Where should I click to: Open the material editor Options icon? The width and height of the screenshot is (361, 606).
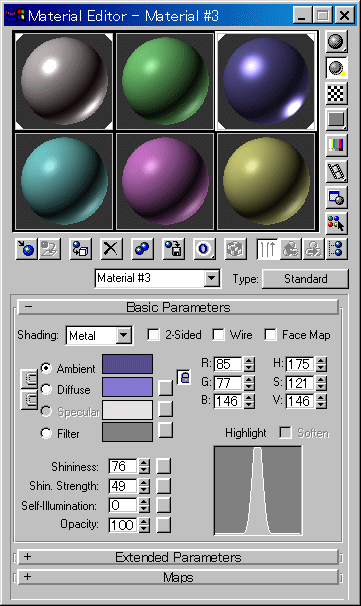[336, 197]
